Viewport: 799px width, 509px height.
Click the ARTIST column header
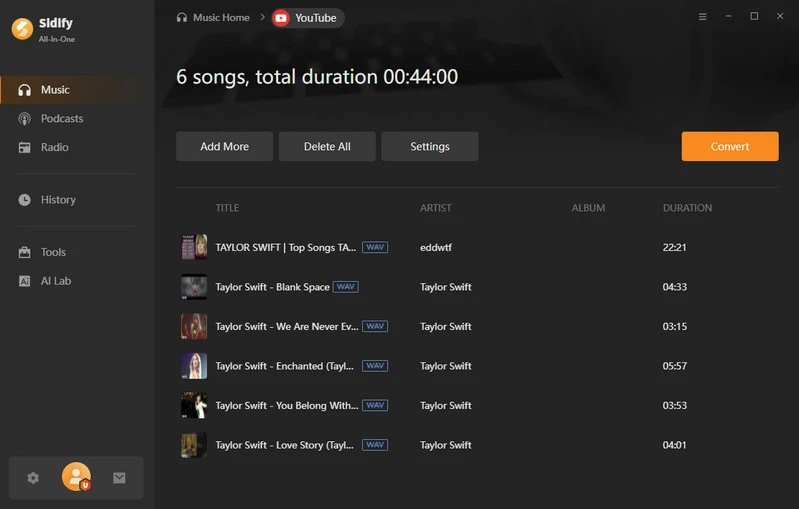[x=436, y=208]
